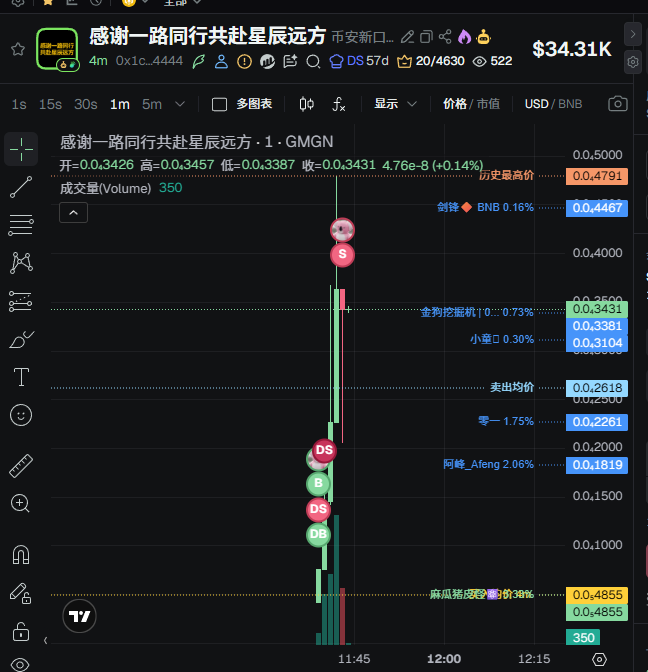Image resolution: width=648 pixels, height=672 pixels.
Task: Switch to the 15s timeframe
Action: [x=50, y=104]
